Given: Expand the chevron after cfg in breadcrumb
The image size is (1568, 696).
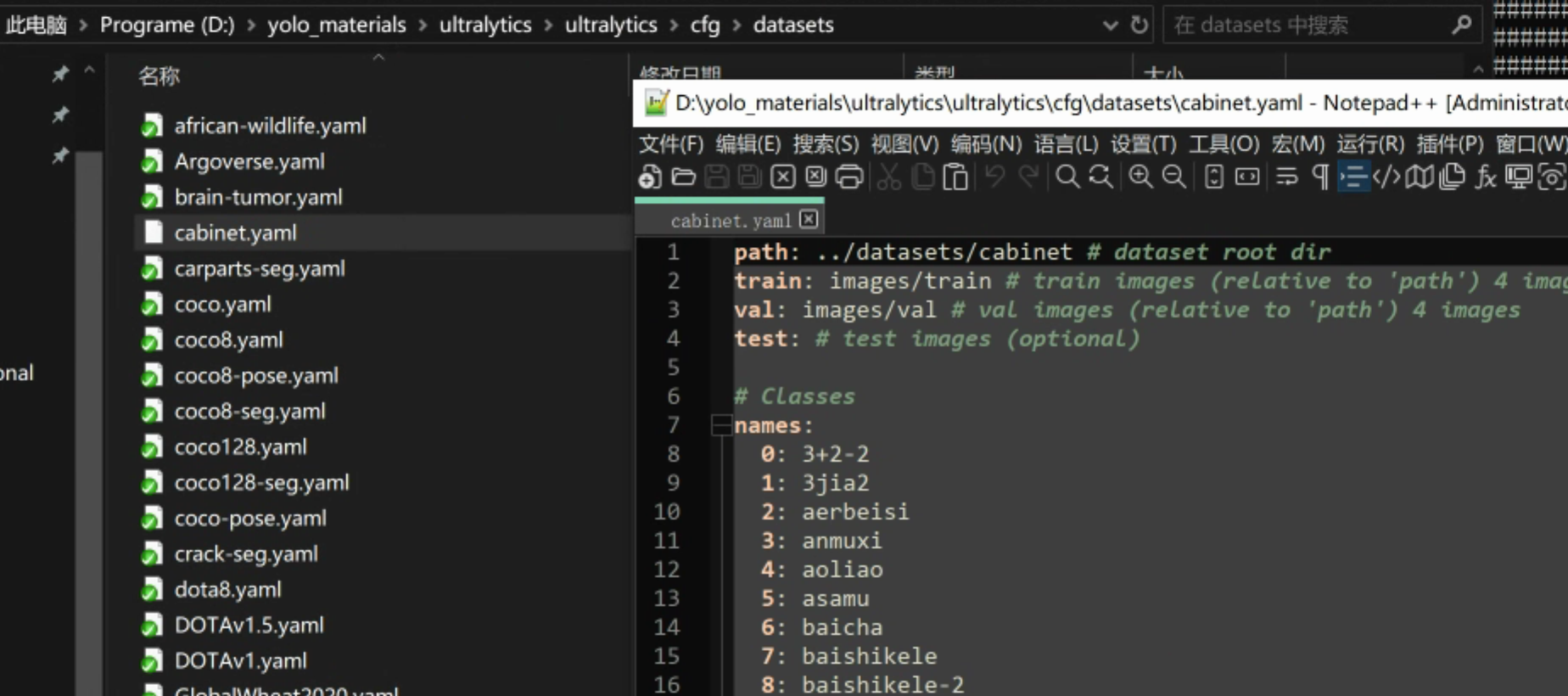Looking at the screenshot, I should 736,25.
